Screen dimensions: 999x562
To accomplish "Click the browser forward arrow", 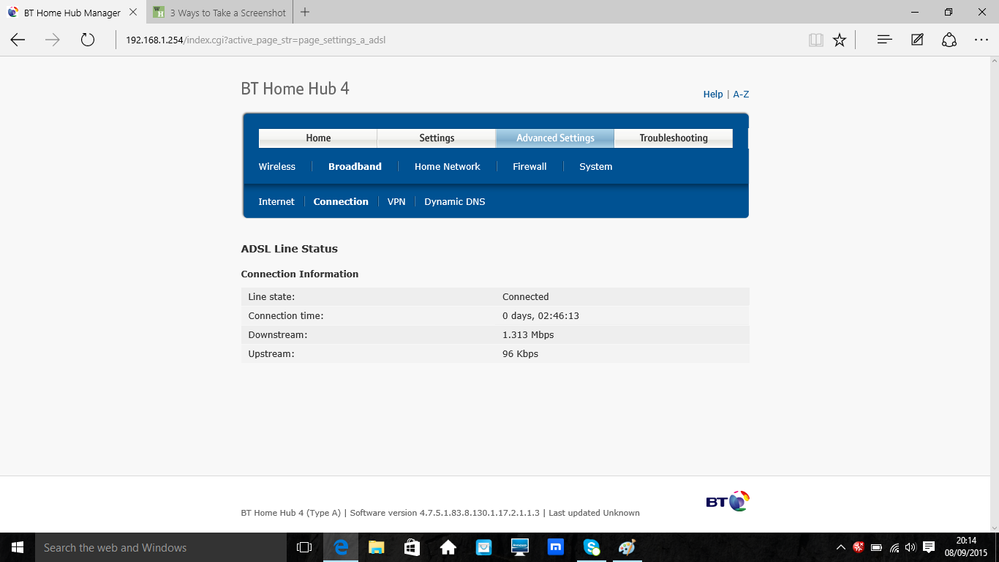I will (x=52, y=40).
